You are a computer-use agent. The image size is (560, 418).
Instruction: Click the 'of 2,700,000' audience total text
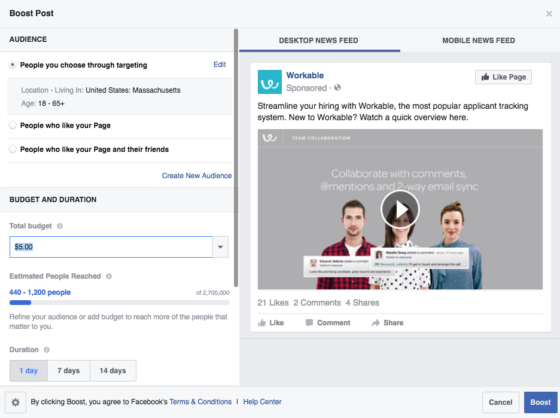[212, 293]
